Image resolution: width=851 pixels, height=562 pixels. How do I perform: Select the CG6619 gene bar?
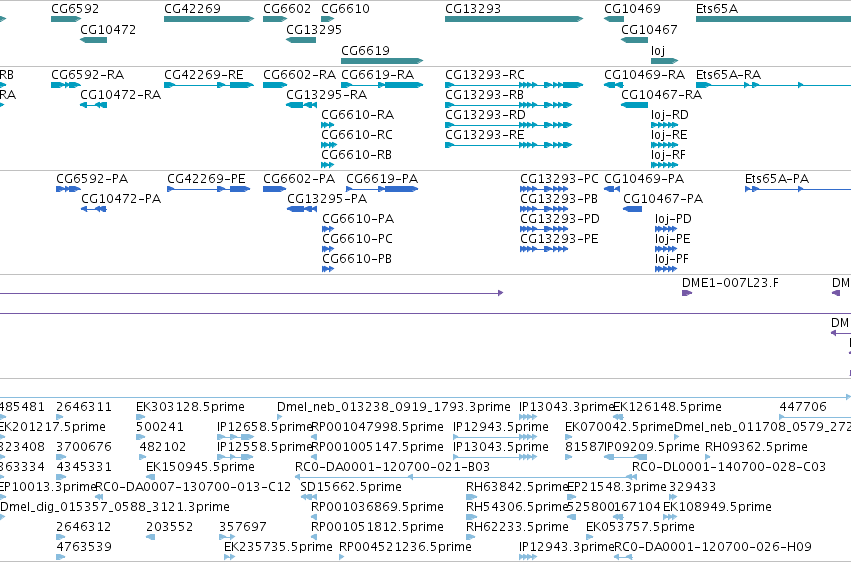382,61
